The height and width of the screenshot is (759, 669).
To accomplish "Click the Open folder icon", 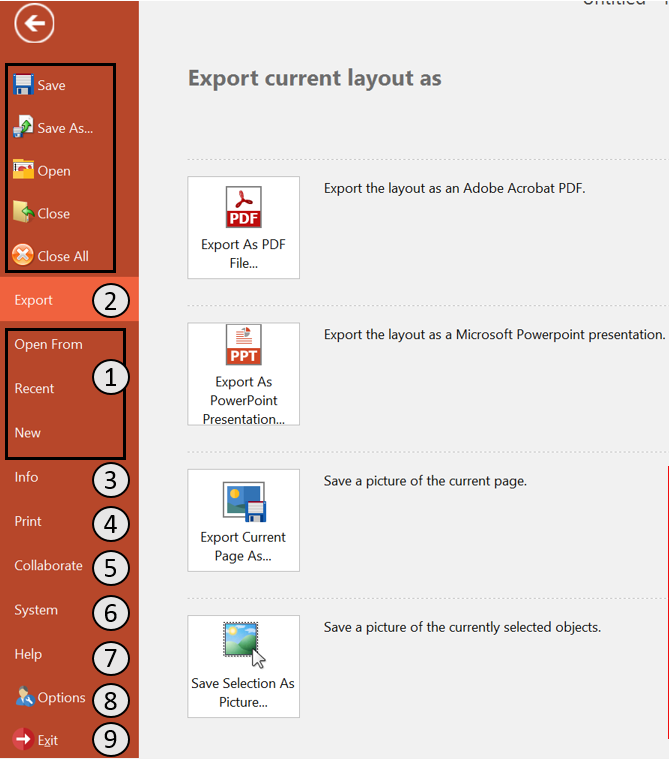I will click(23, 169).
